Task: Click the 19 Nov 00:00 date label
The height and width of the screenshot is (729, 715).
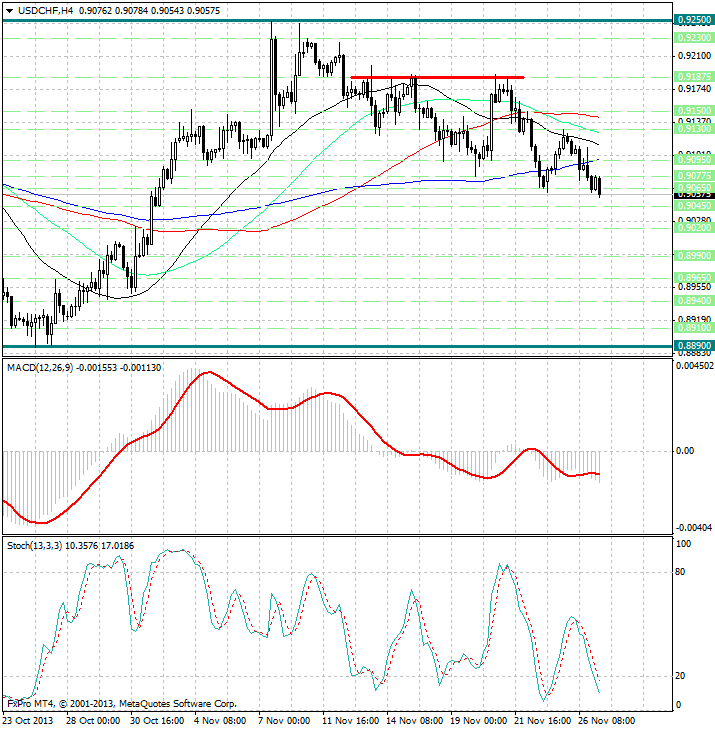Action: point(478,721)
